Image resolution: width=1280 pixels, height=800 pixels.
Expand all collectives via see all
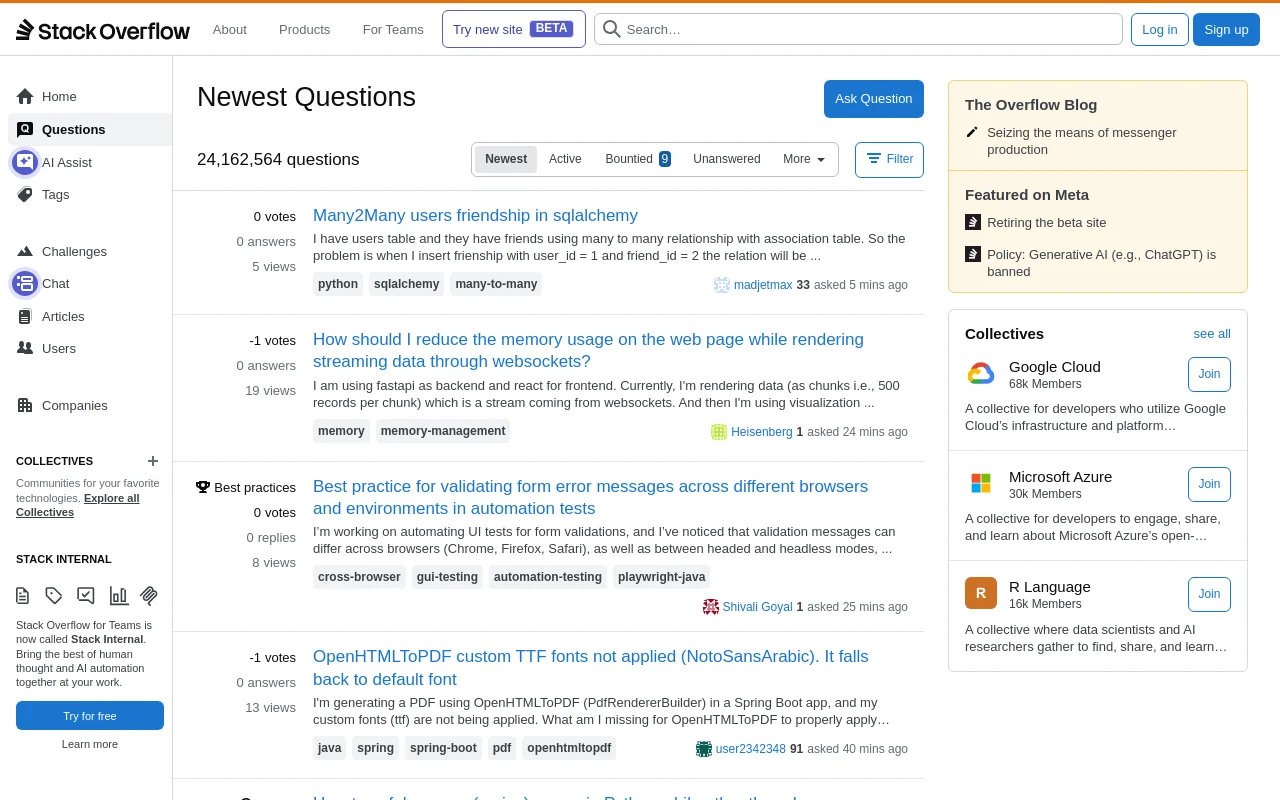[x=1212, y=333]
